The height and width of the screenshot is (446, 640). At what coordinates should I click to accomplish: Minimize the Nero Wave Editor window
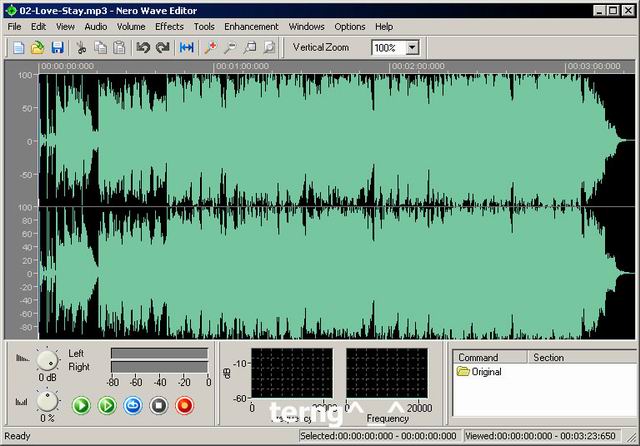pyautogui.click(x=599, y=11)
